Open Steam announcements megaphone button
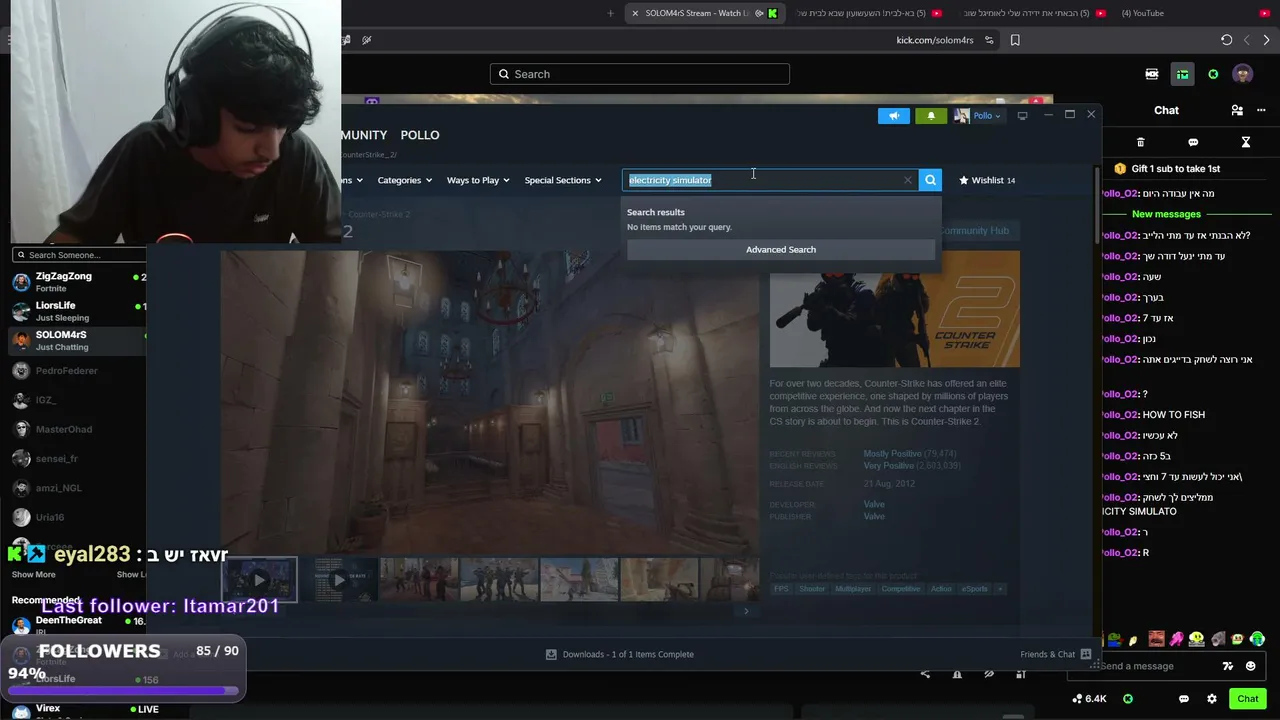The width and height of the screenshot is (1280, 720). 894,116
